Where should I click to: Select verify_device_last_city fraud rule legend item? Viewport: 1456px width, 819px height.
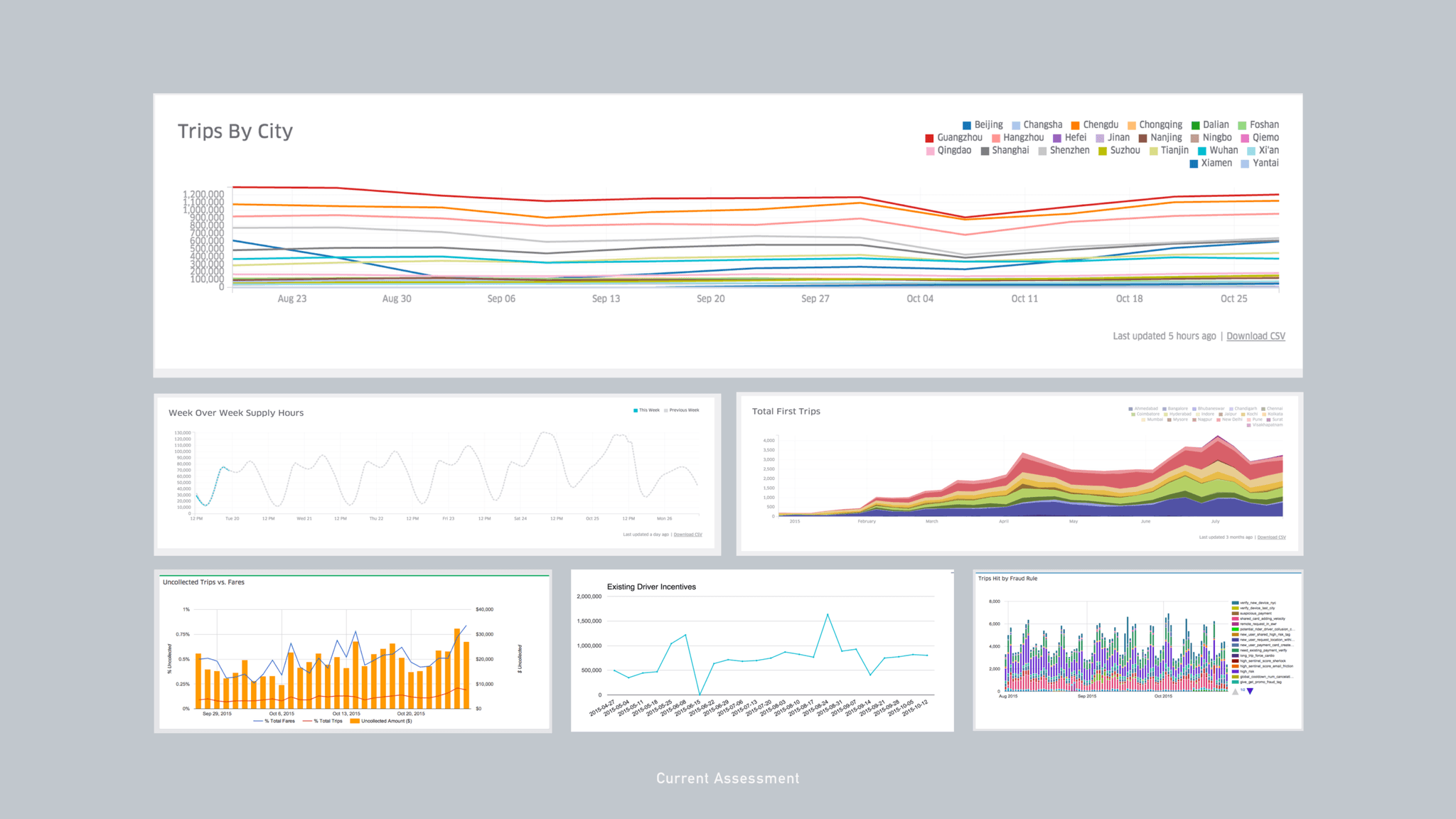tap(1253, 608)
